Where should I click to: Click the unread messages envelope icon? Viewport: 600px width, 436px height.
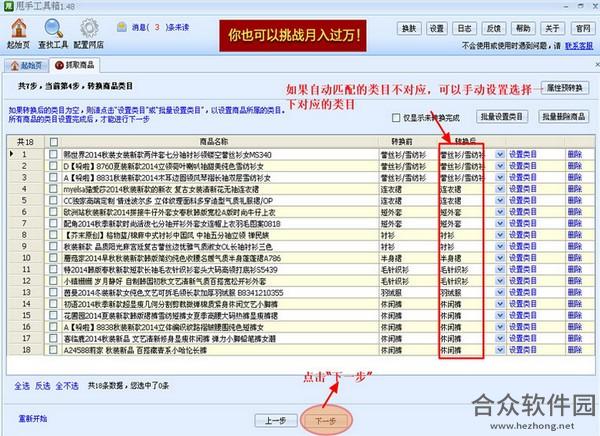click(122, 27)
